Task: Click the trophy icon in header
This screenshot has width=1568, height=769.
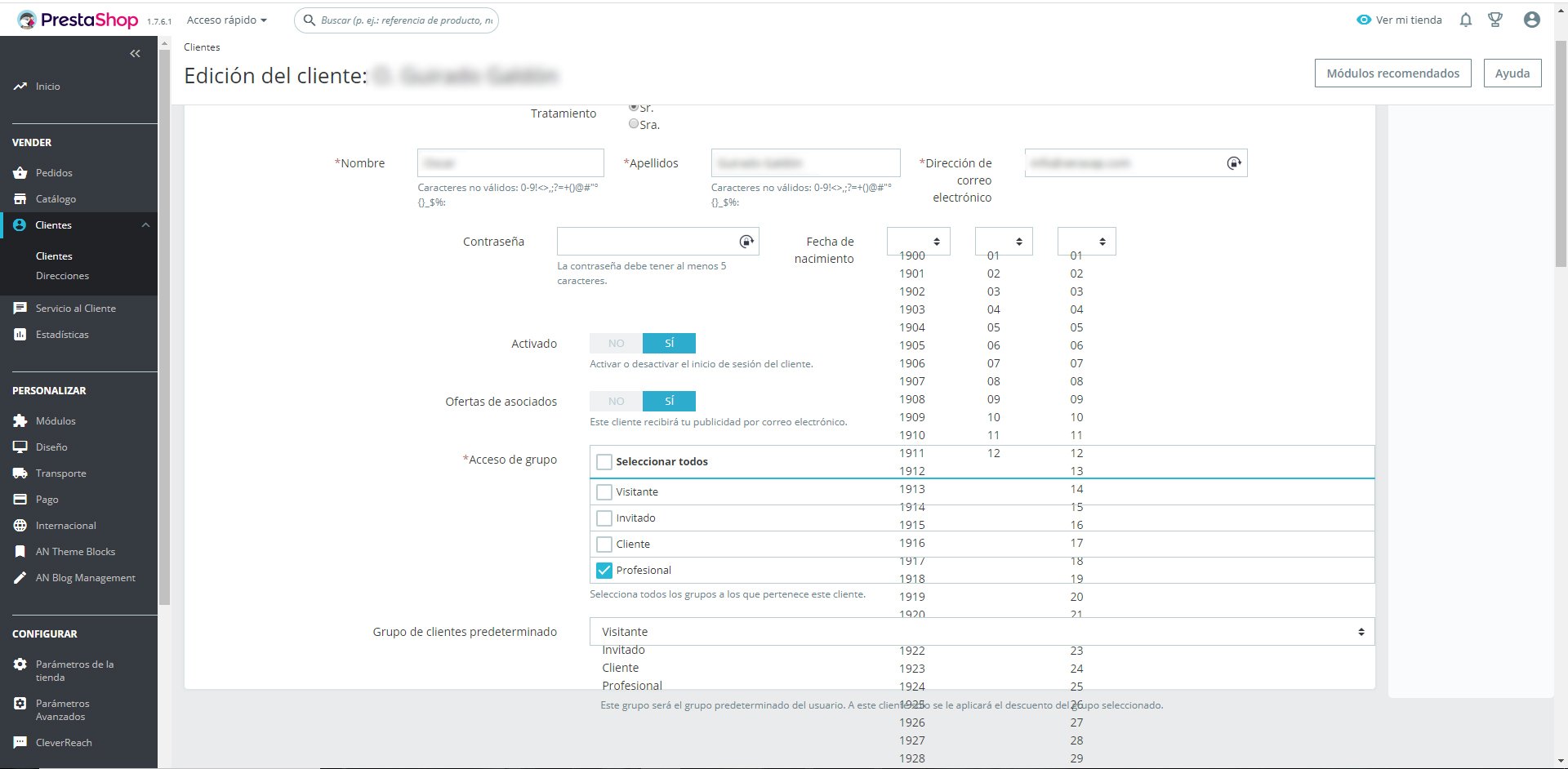Action: coord(1495,20)
